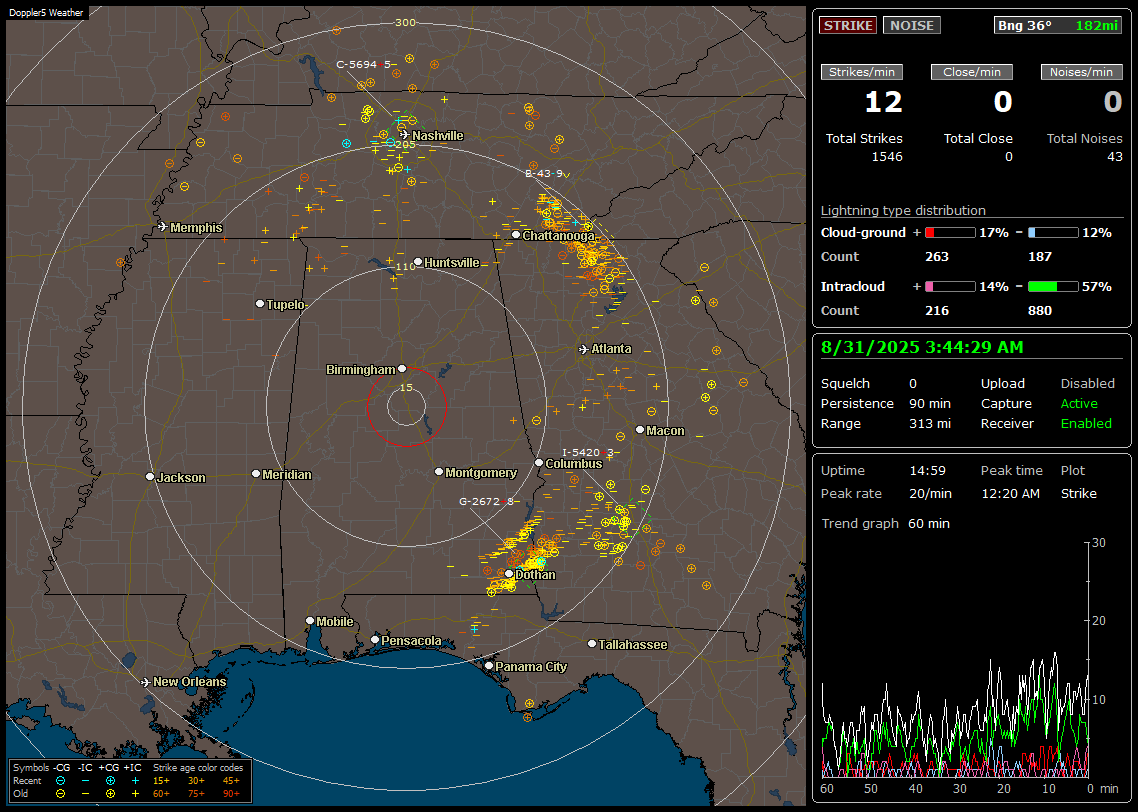
Task: Click the Nashville airport icon
Action: 404,134
